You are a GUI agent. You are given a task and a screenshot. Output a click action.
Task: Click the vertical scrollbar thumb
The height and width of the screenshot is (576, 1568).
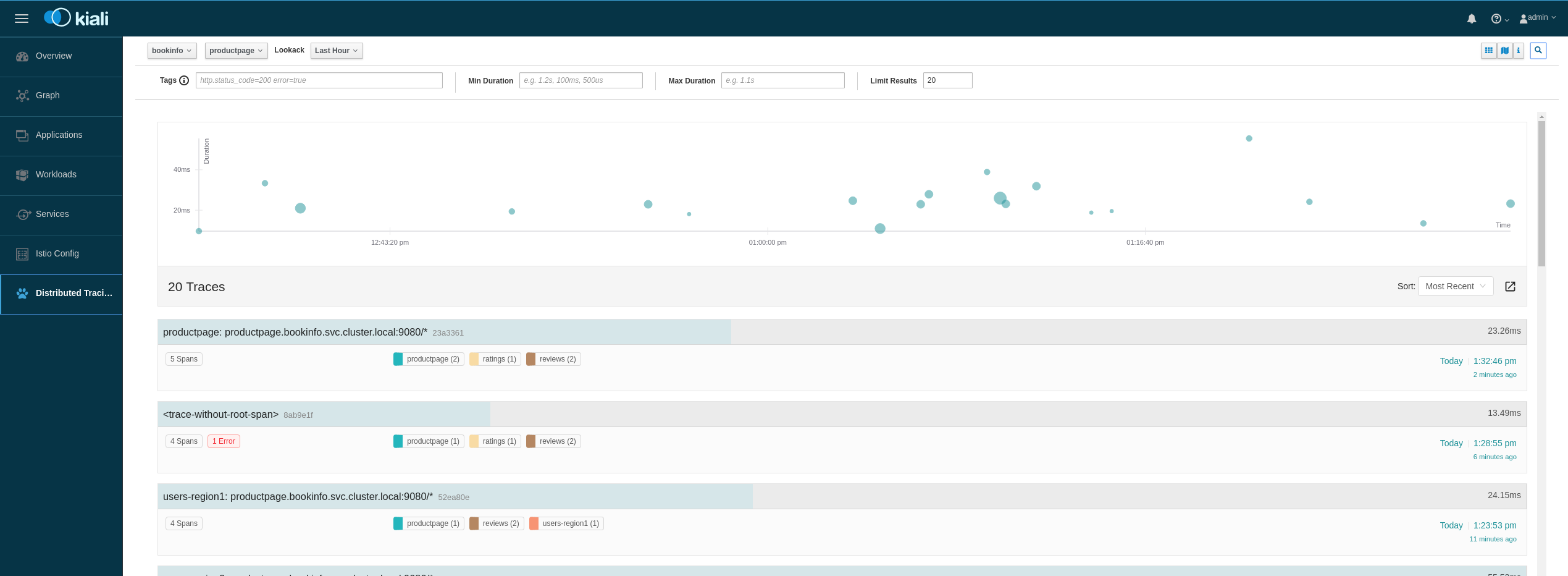[1541, 193]
